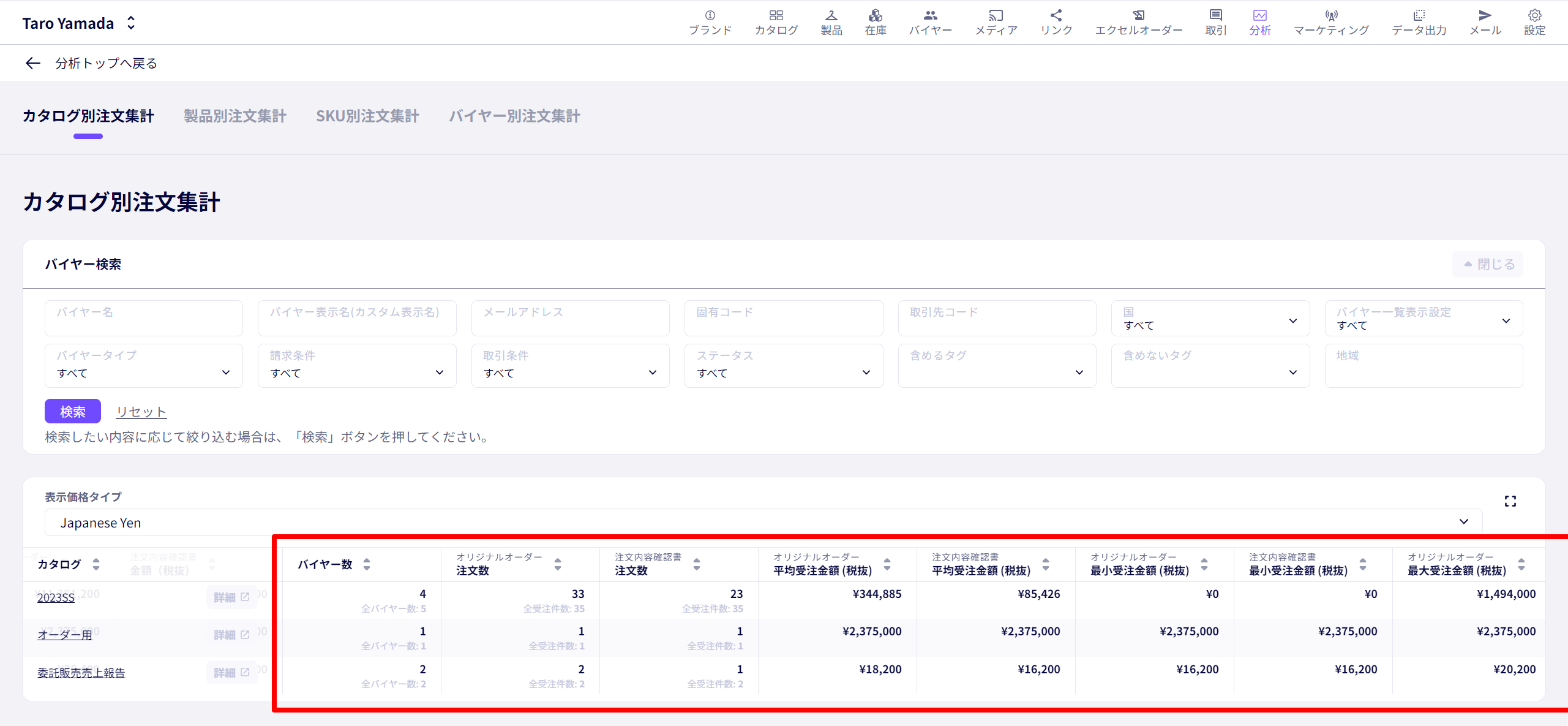
Task: Sort by バイヤー数 column
Action: (366, 564)
